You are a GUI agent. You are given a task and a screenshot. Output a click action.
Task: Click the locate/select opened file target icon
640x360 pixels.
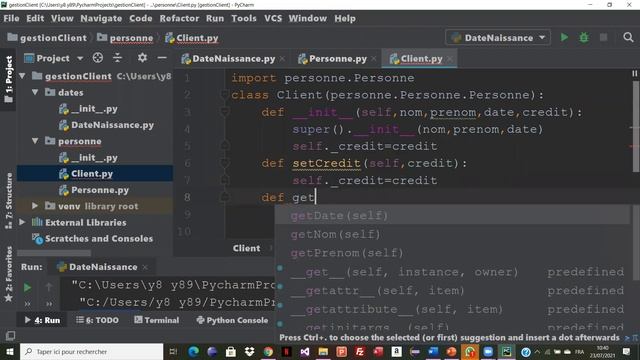pos(98,58)
